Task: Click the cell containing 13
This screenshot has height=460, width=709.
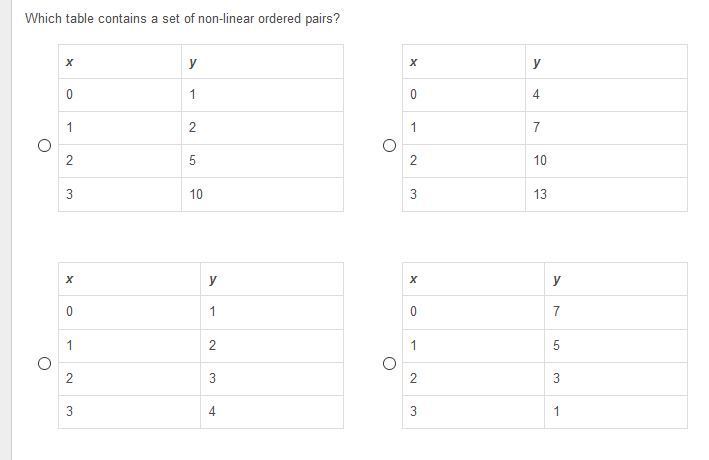Action: pyautogui.click(x=540, y=194)
